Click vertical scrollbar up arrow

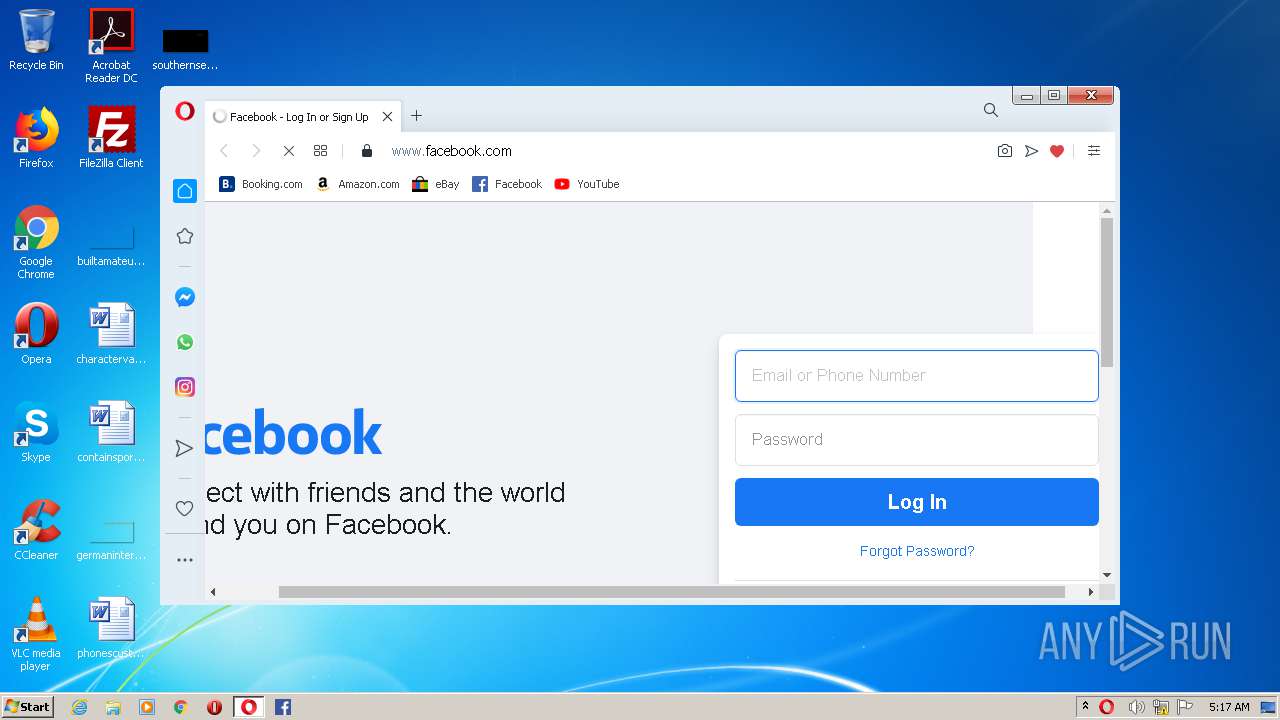point(1107,210)
